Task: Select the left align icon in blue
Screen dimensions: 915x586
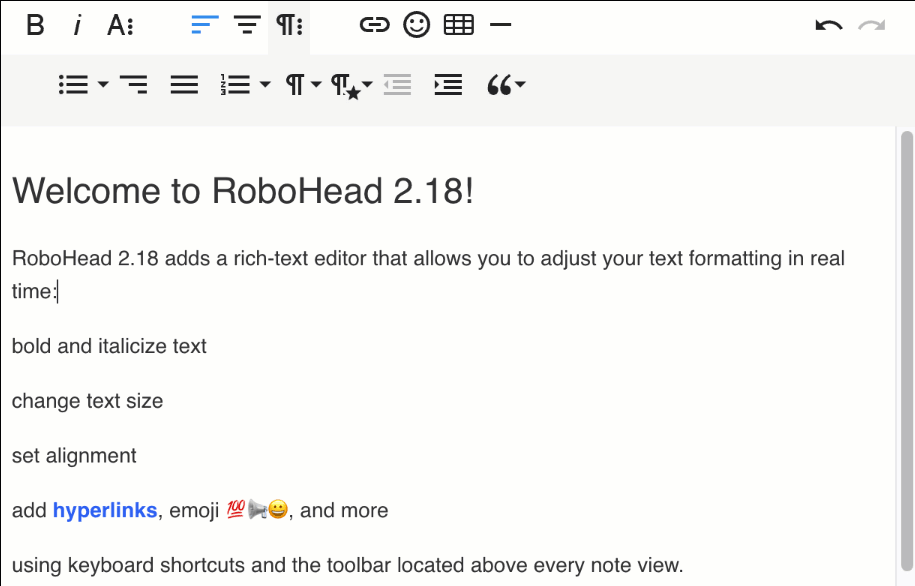Action: pos(205,25)
